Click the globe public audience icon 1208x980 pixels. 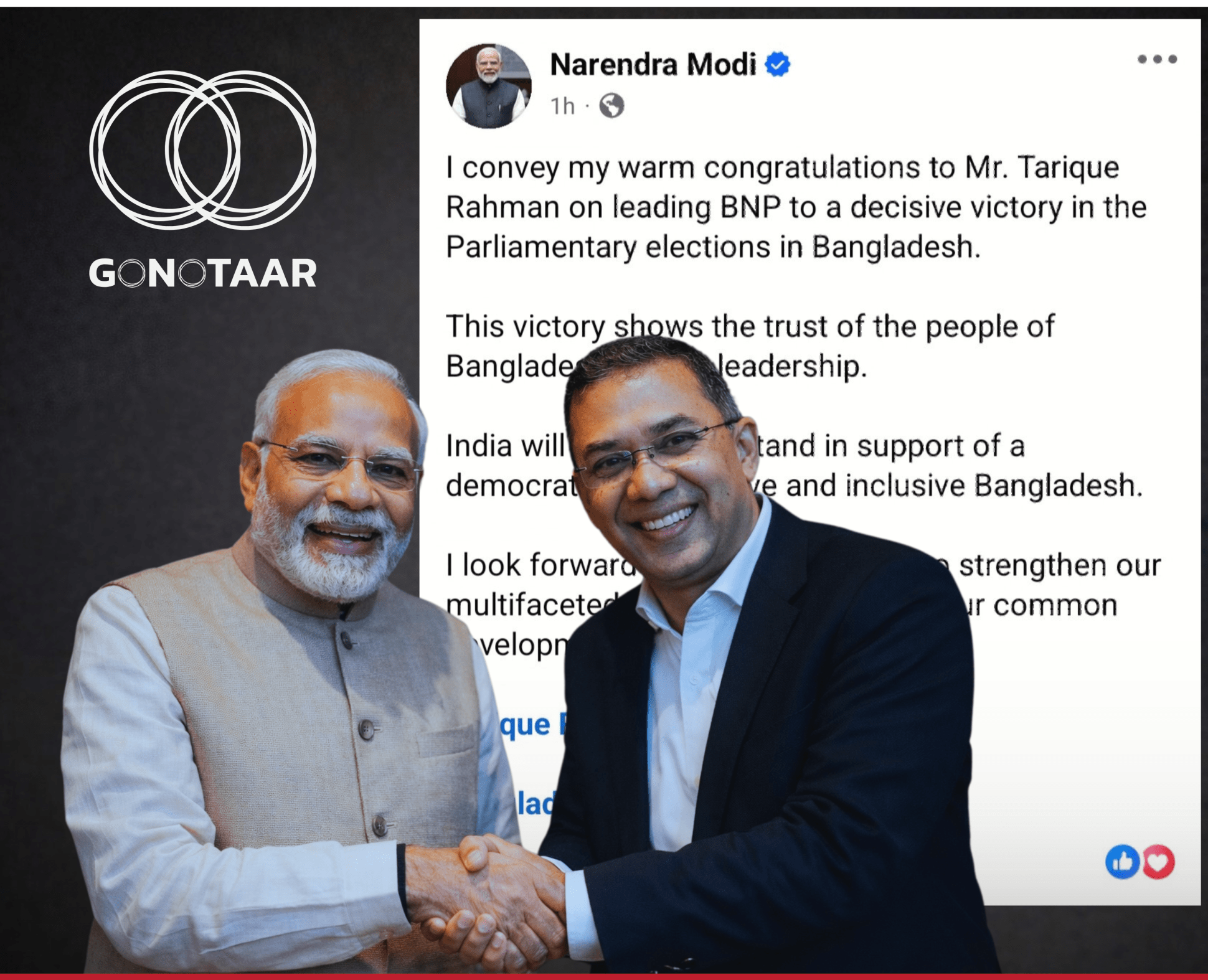point(611,106)
